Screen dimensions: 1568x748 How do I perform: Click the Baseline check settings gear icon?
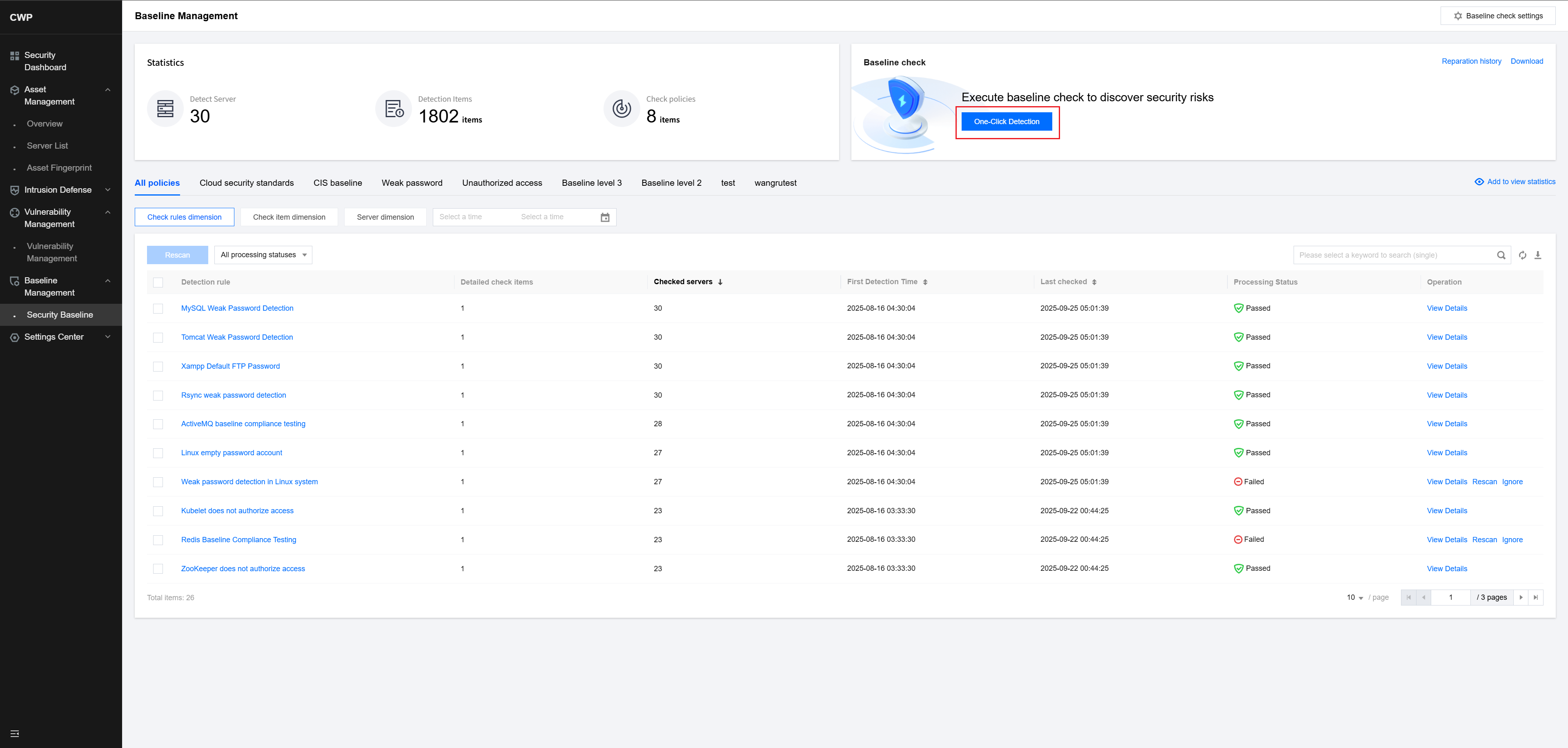tap(1458, 16)
